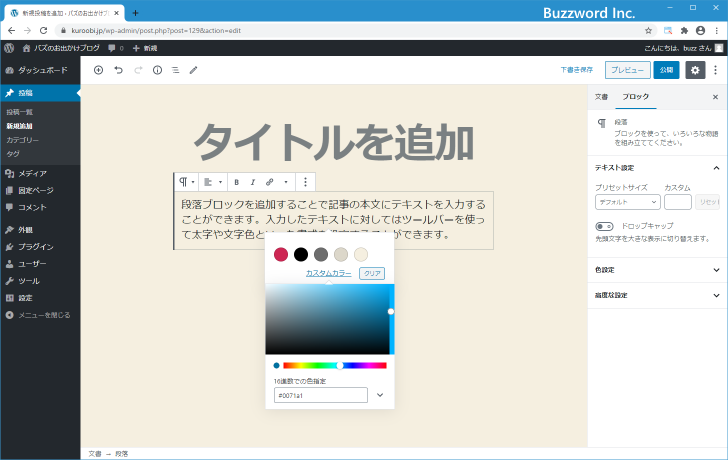The image size is (728, 460).
Task: Click the italic formatting button
Action: coord(252,182)
